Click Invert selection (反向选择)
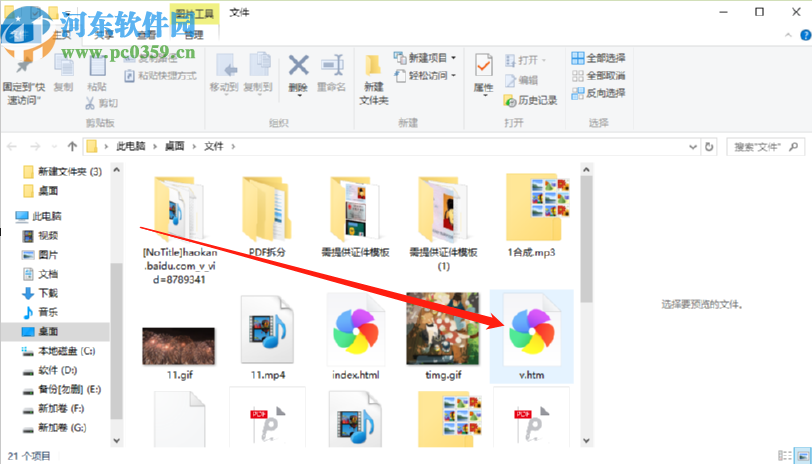This screenshot has width=812, height=464. pos(599,93)
